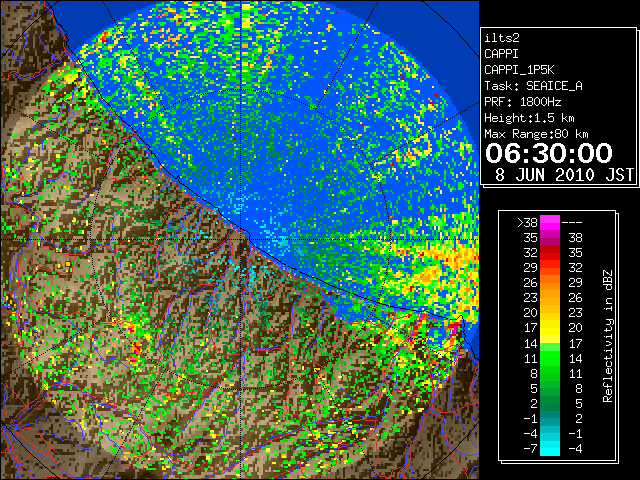Screen dimensions: 640x480
Task: Click the yellow 17 dBZ legend swatch
Action: (x=550, y=328)
